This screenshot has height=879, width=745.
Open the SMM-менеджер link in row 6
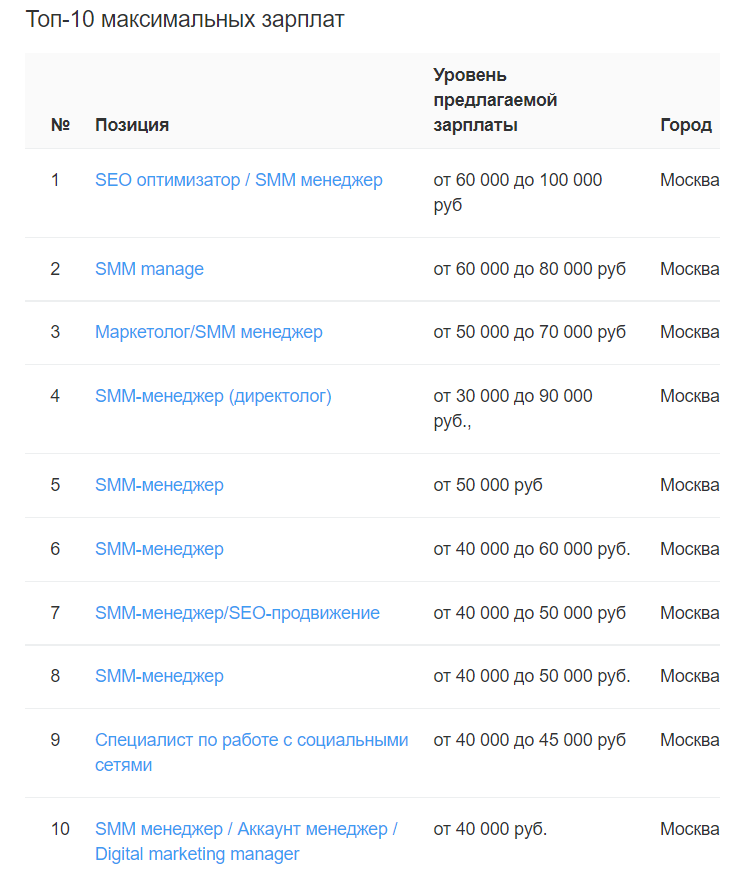coord(159,549)
